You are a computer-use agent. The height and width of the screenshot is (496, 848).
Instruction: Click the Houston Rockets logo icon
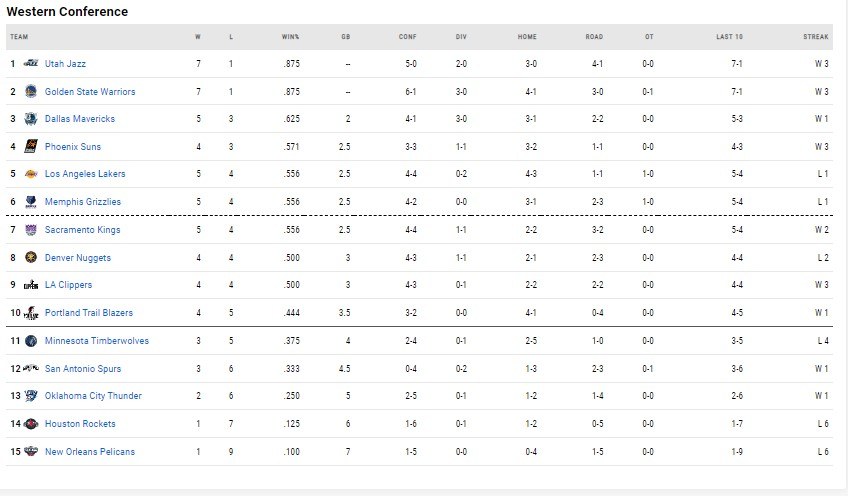(x=31, y=424)
